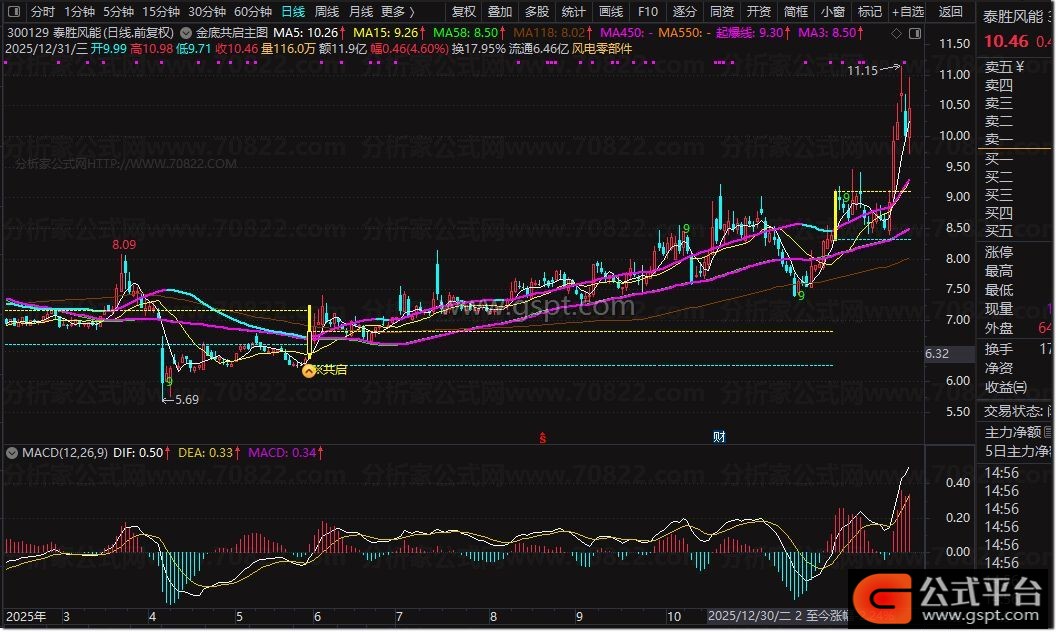Toggle the 小窗 mini window mode
Screen dimensions: 1058x632
pos(832,12)
